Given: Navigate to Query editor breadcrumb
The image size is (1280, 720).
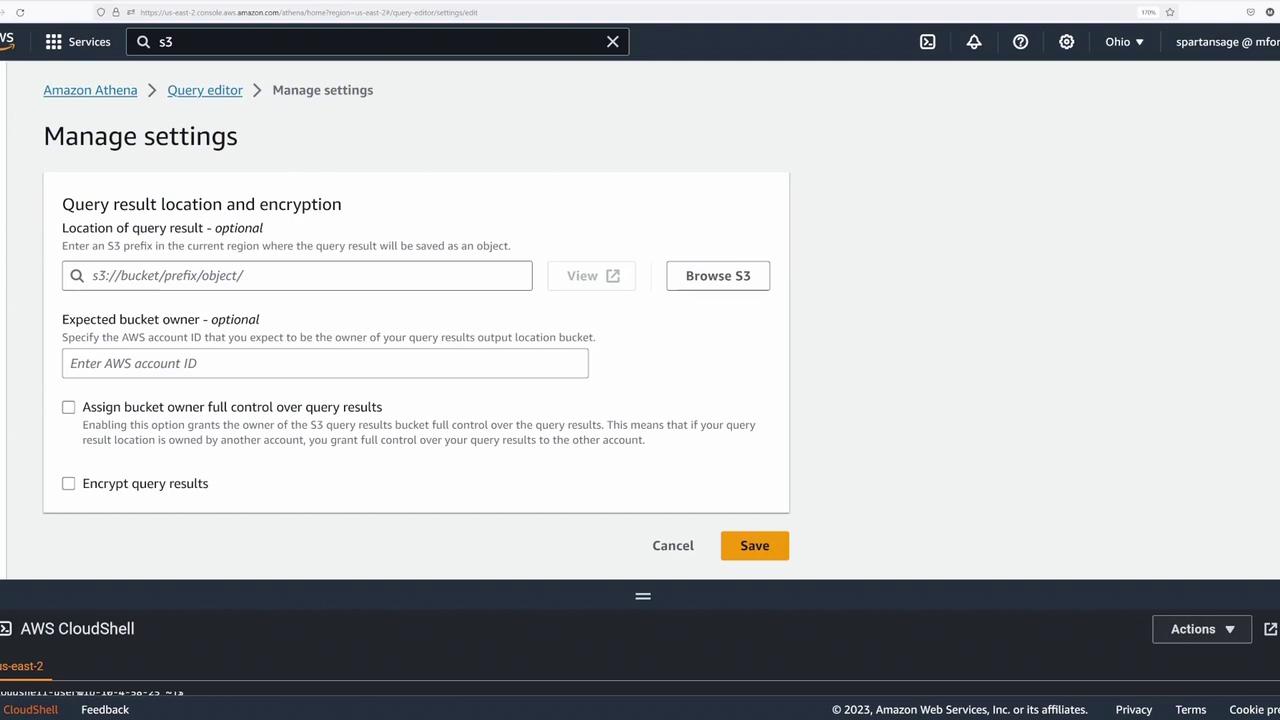Looking at the screenshot, I should (x=205, y=90).
